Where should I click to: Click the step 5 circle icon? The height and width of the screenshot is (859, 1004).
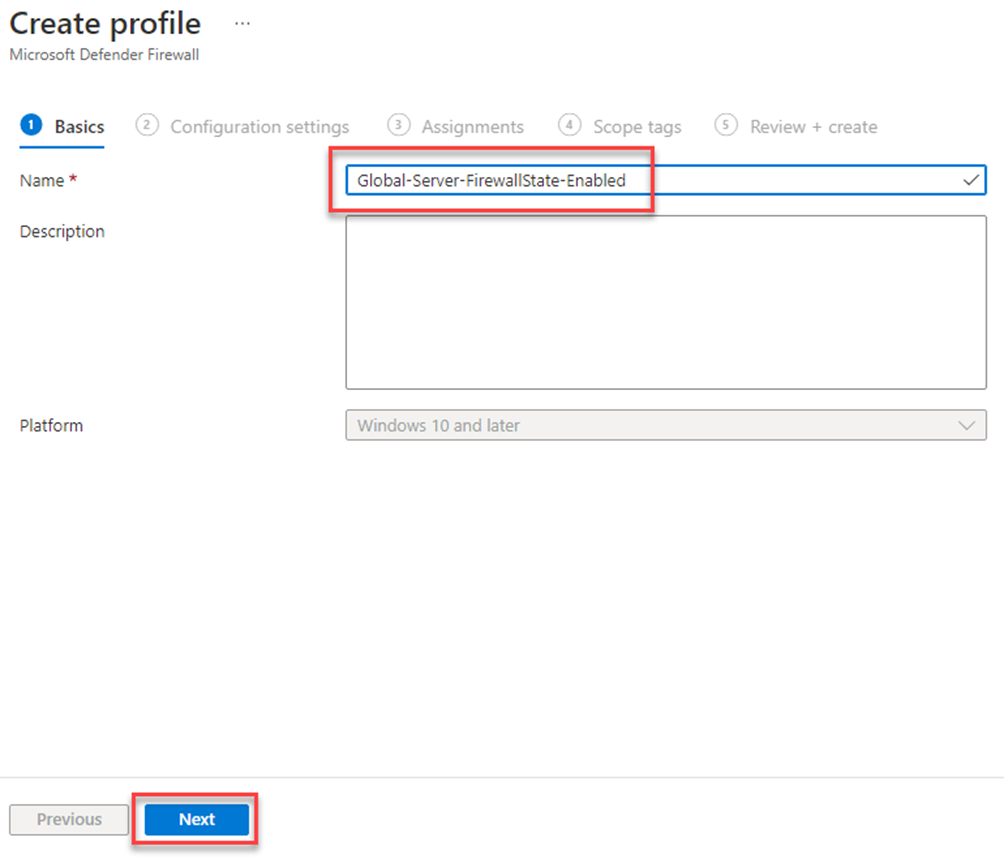click(725, 125)
